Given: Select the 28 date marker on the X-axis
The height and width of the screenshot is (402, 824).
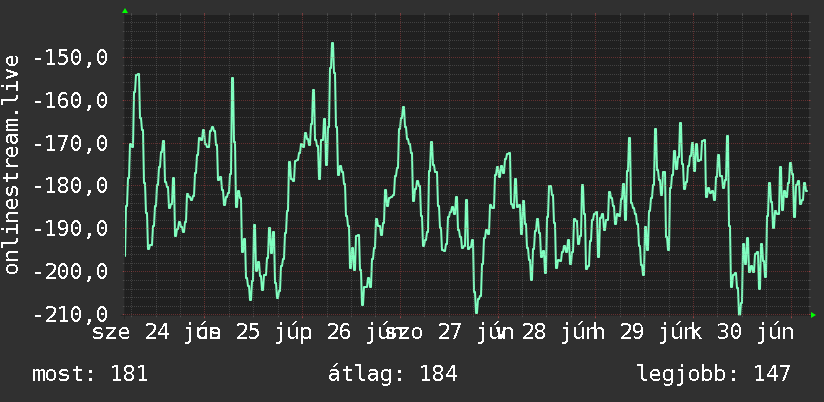Looking at the screenshot, I should click(x=534, y=332).
